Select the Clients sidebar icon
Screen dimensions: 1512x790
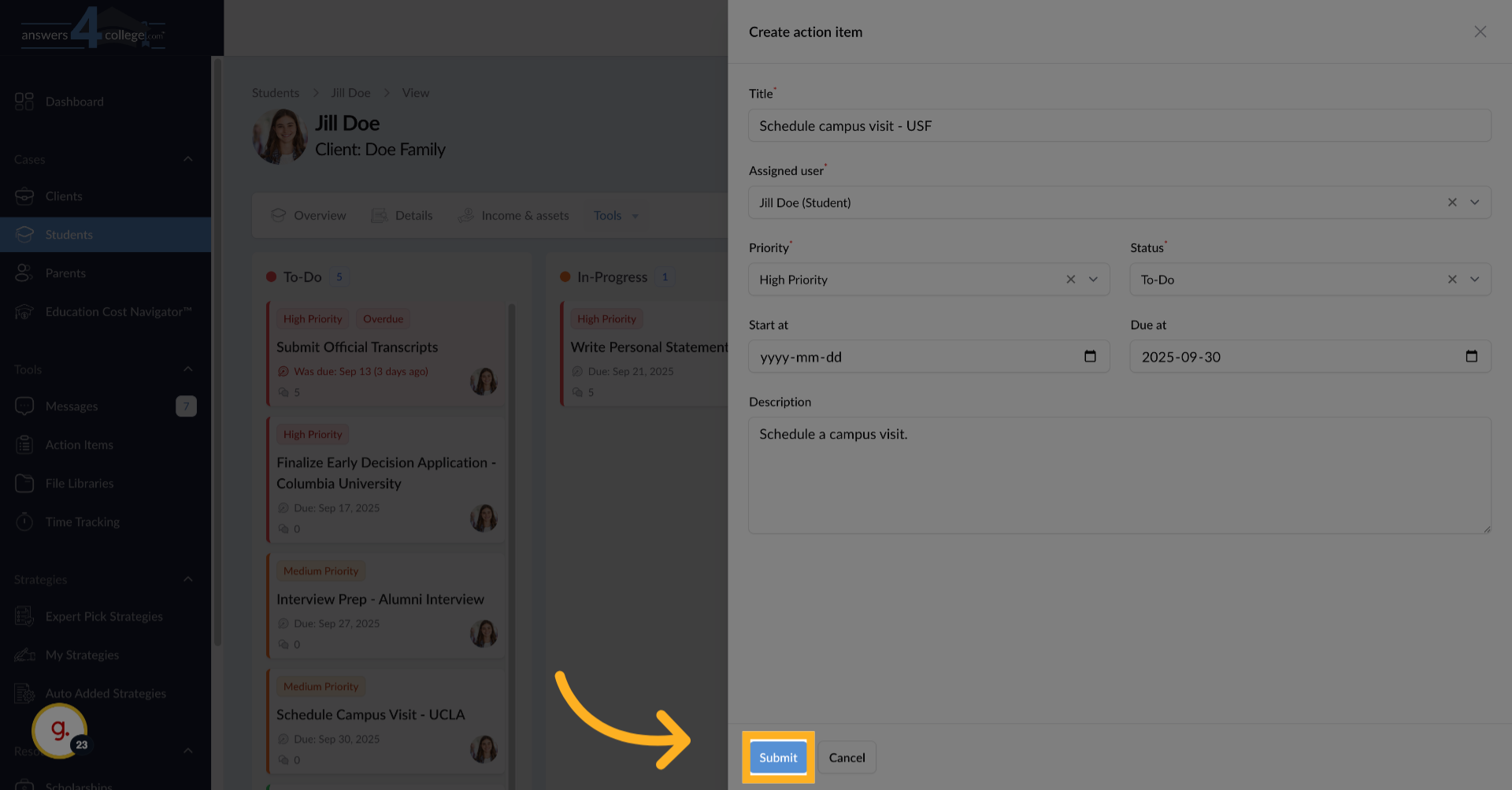click(x=65, y=196)
